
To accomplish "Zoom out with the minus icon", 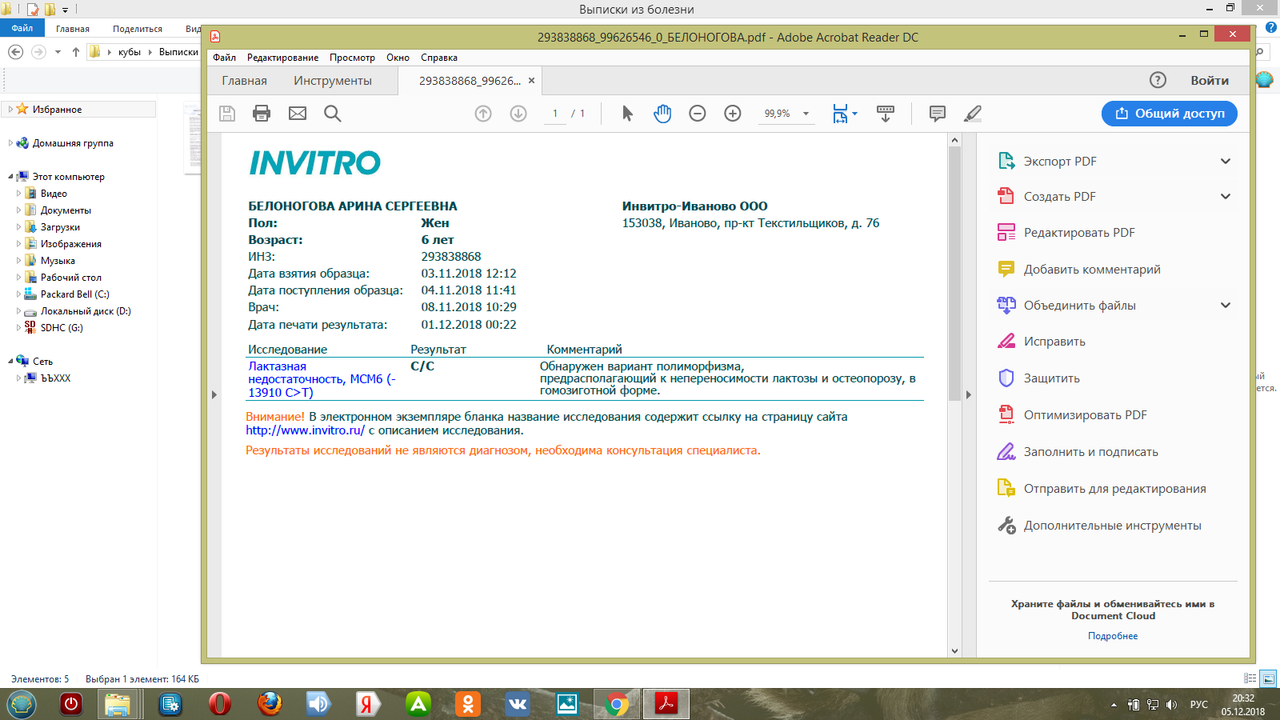I will [x=697, y=113].
